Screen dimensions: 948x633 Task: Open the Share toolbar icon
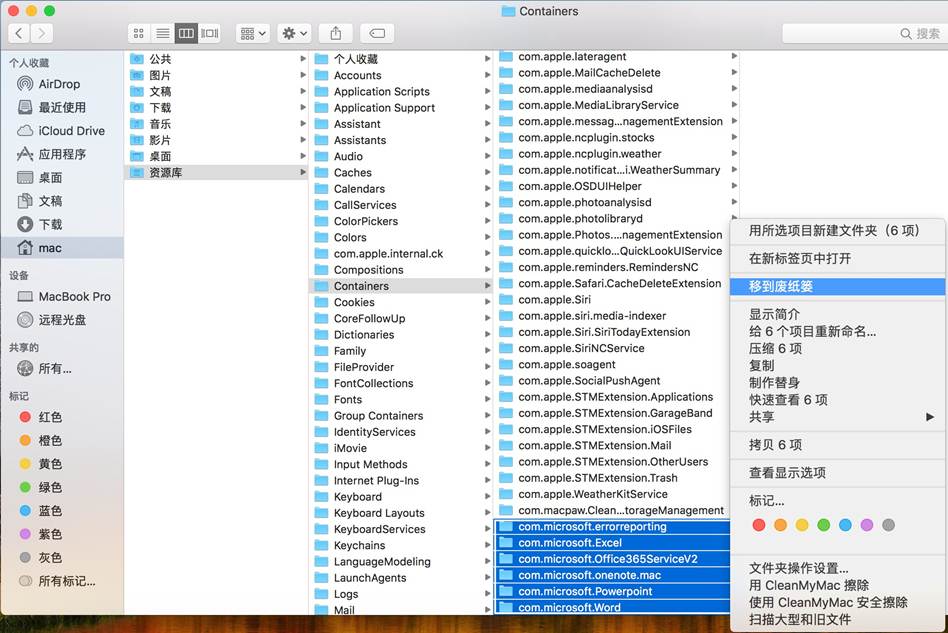point(335,32)
